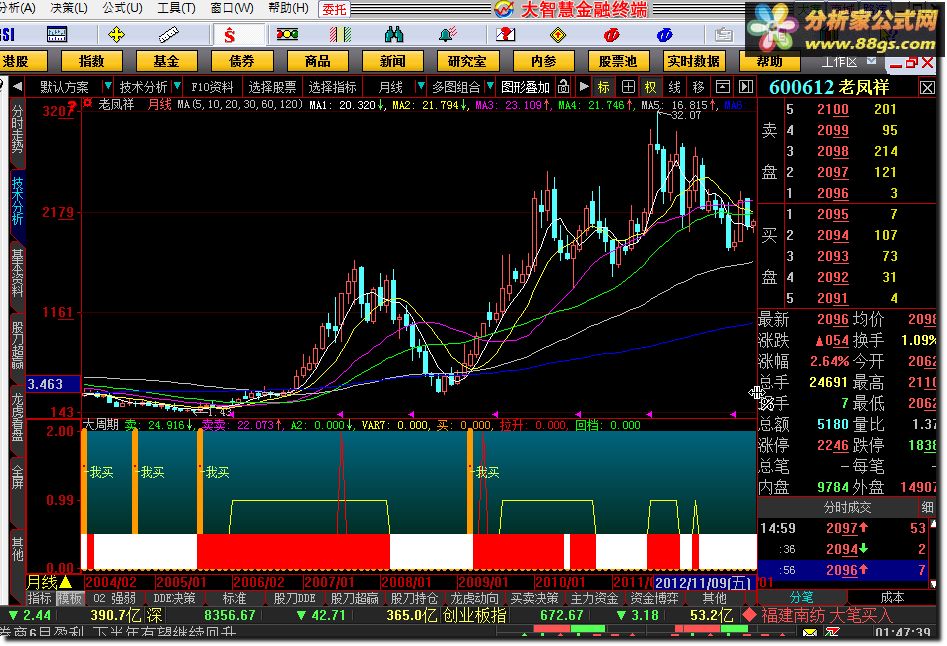Click the 股票池 yellow button

coord(618,61)
